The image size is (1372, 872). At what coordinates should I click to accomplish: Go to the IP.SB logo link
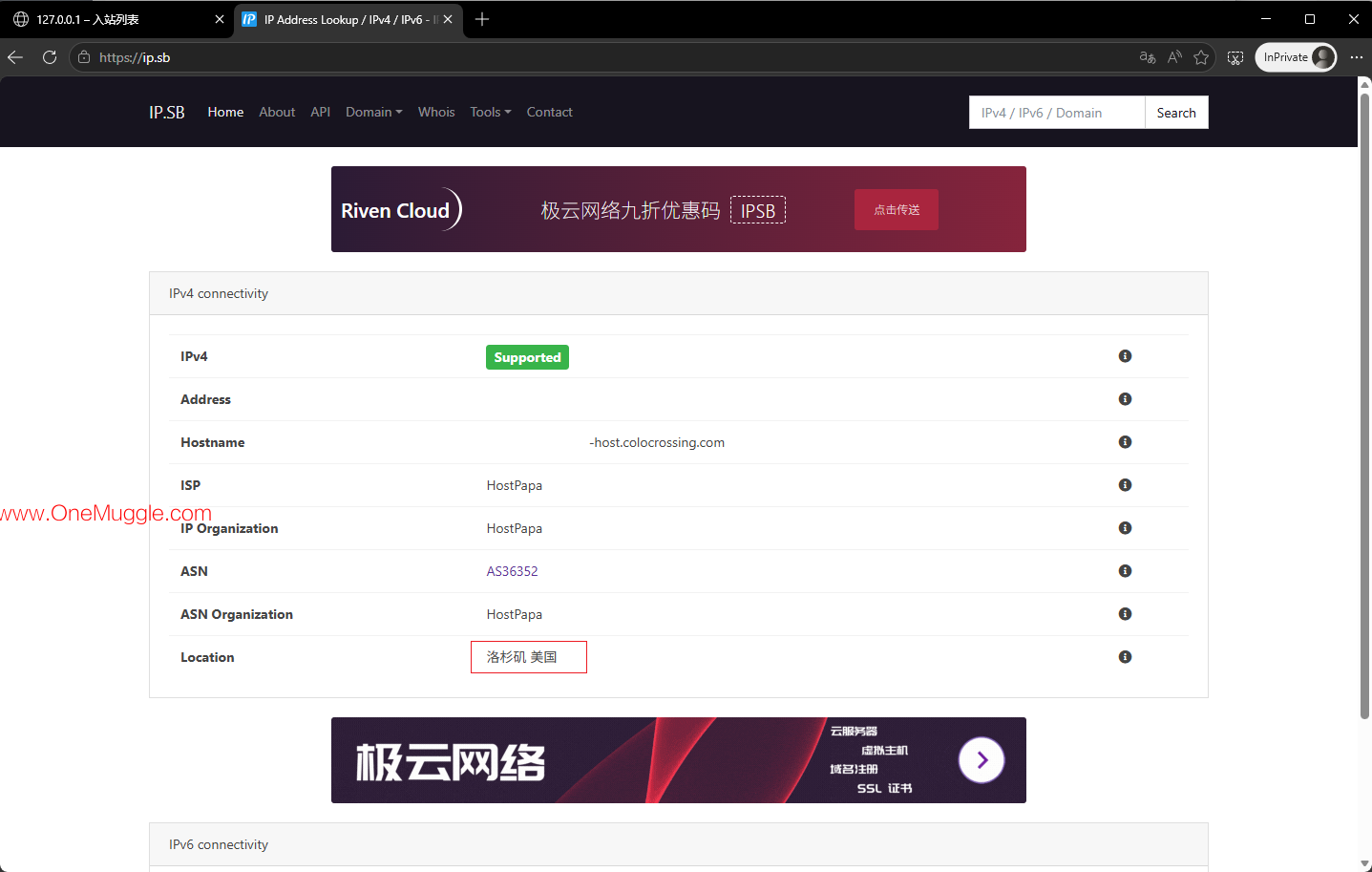coord(167,112)
